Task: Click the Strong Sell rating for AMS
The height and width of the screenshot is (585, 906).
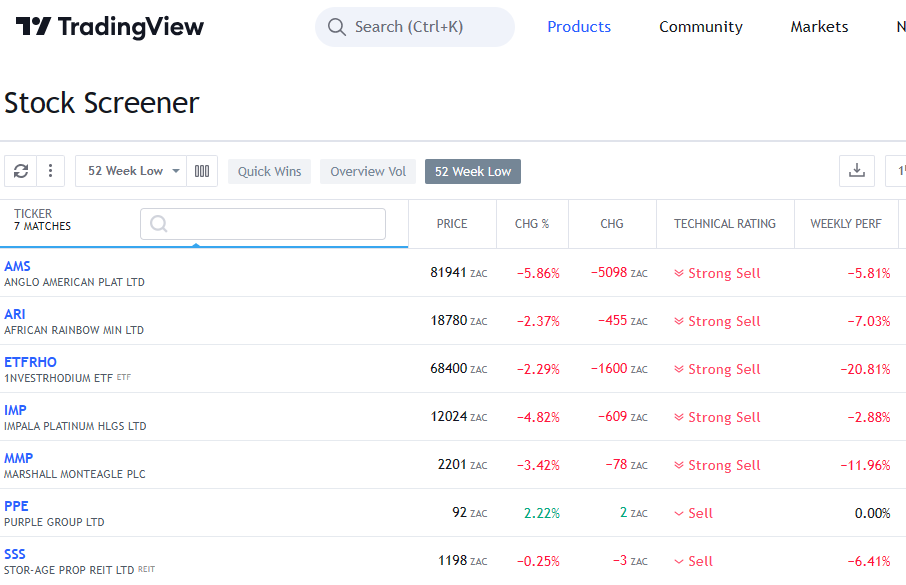Action: (x=717, y=273)
